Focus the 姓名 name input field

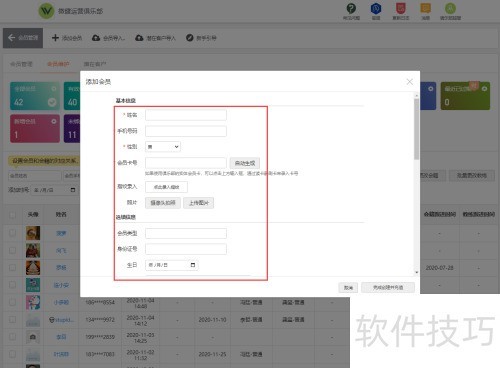[186, 115]
